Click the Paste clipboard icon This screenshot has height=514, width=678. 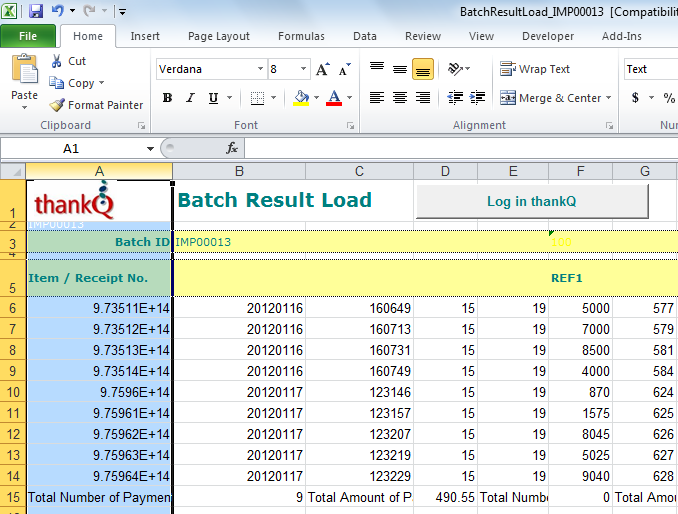24,69
